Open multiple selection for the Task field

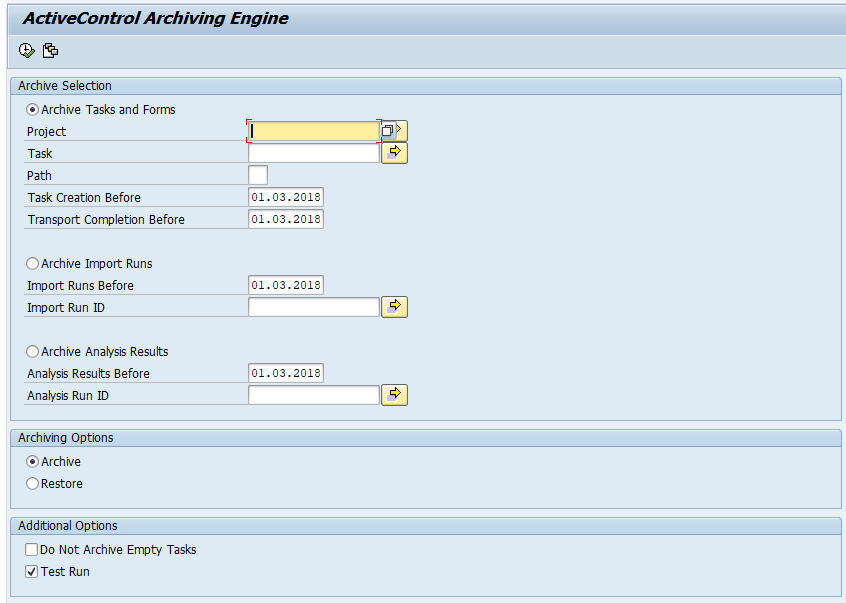pyautogui.click(x=395, y=153)
